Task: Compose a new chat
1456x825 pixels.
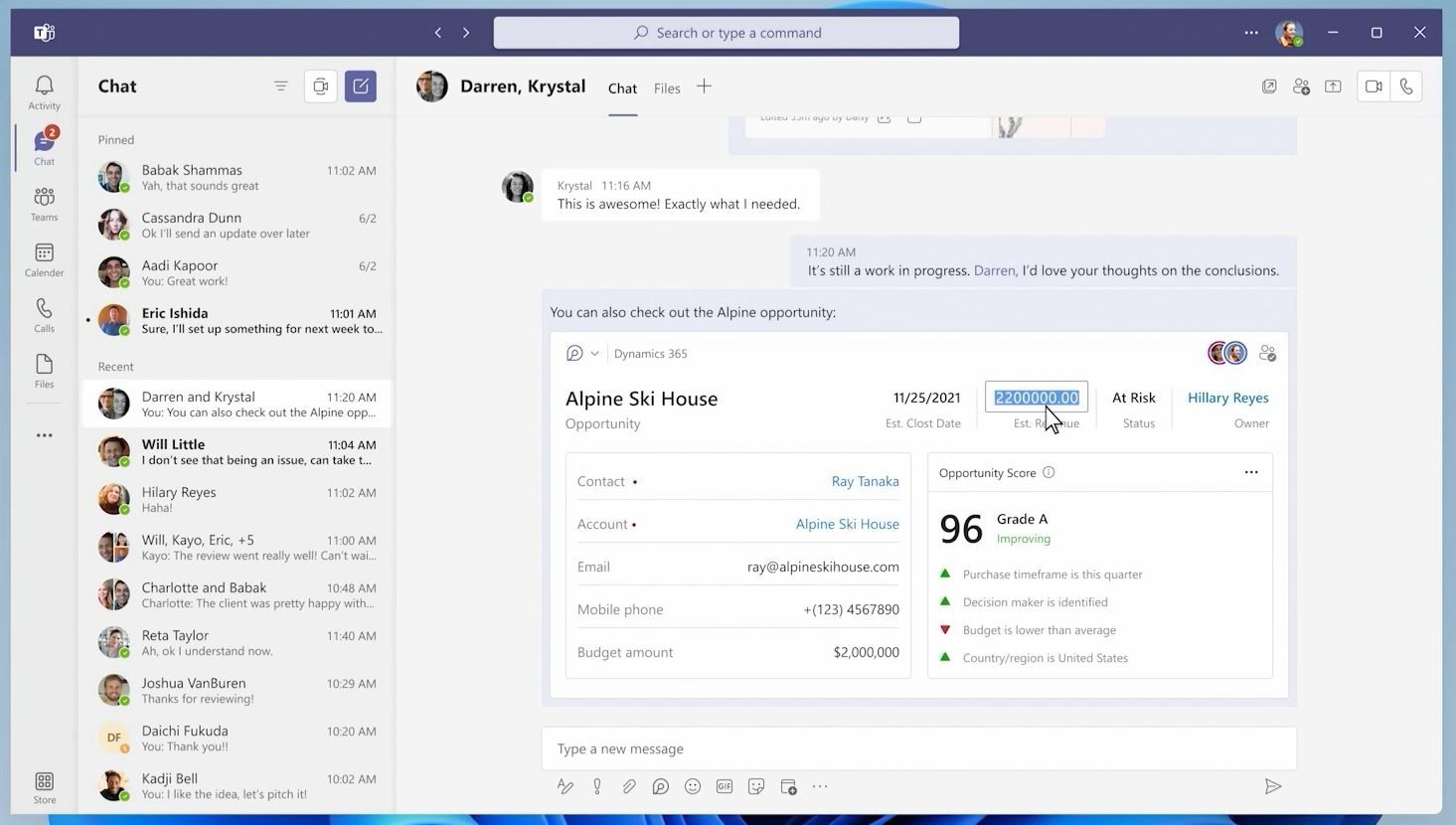Action: coord(361,86)
